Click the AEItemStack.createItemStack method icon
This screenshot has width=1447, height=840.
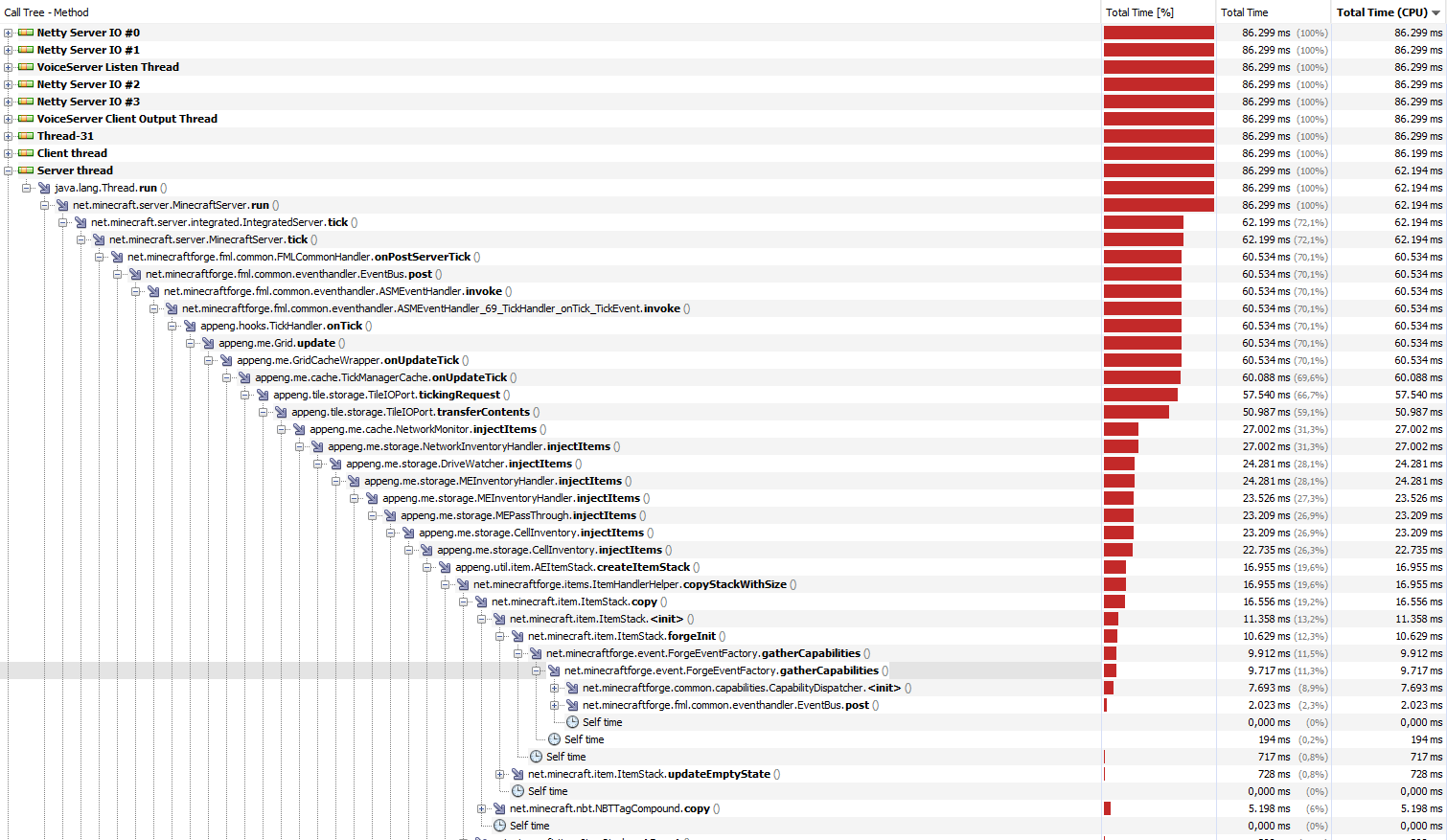[x=445, y=567]
